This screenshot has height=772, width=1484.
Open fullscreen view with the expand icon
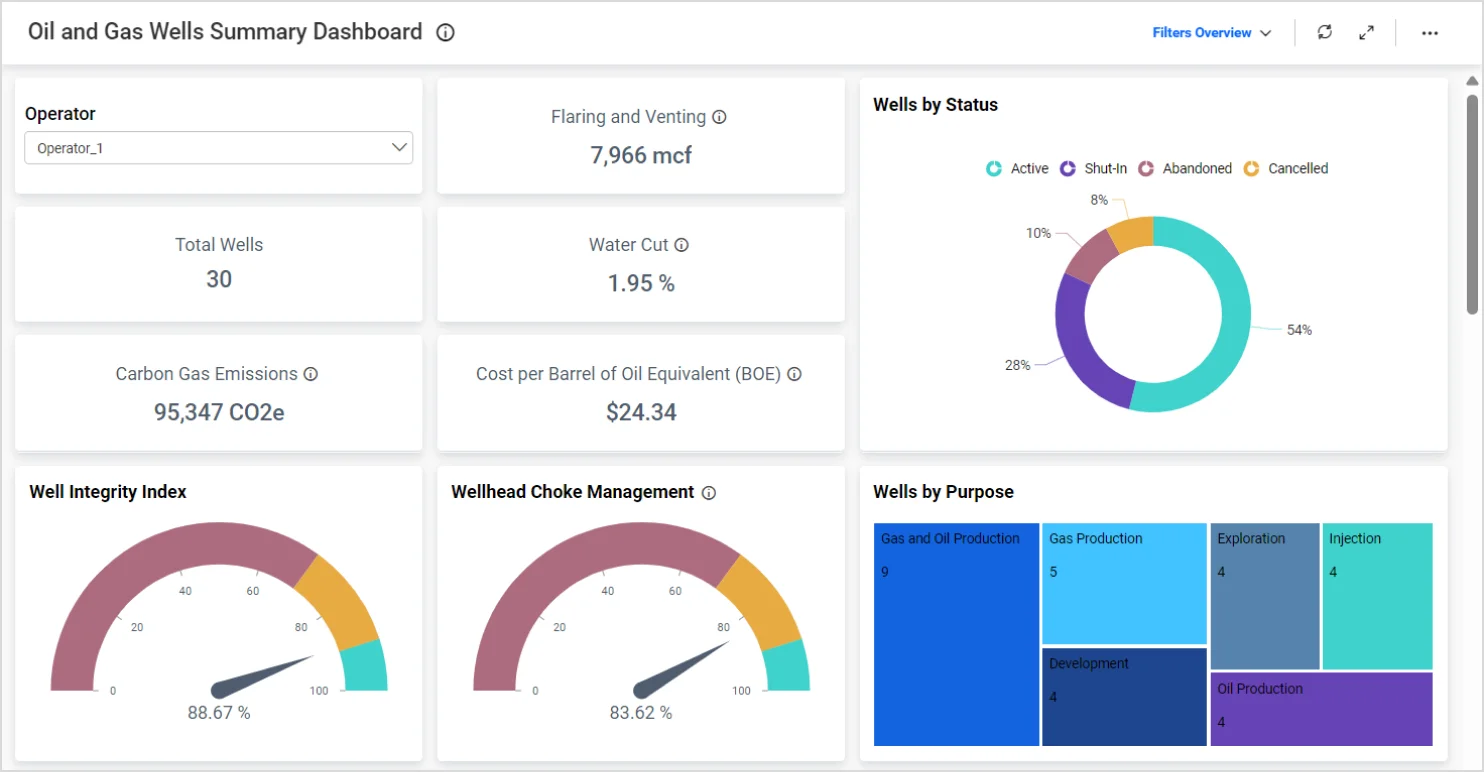click(1366, 33)
